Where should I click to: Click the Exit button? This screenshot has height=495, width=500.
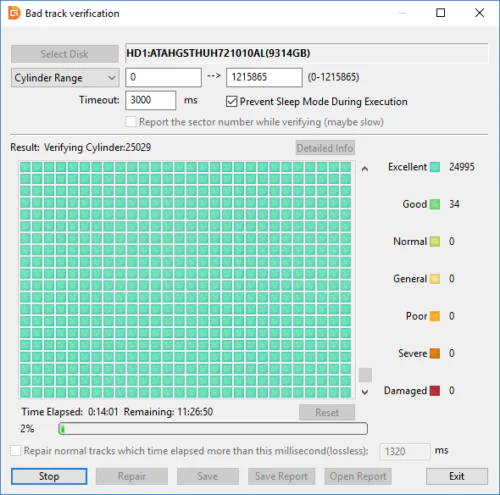[x=457, y=477]
